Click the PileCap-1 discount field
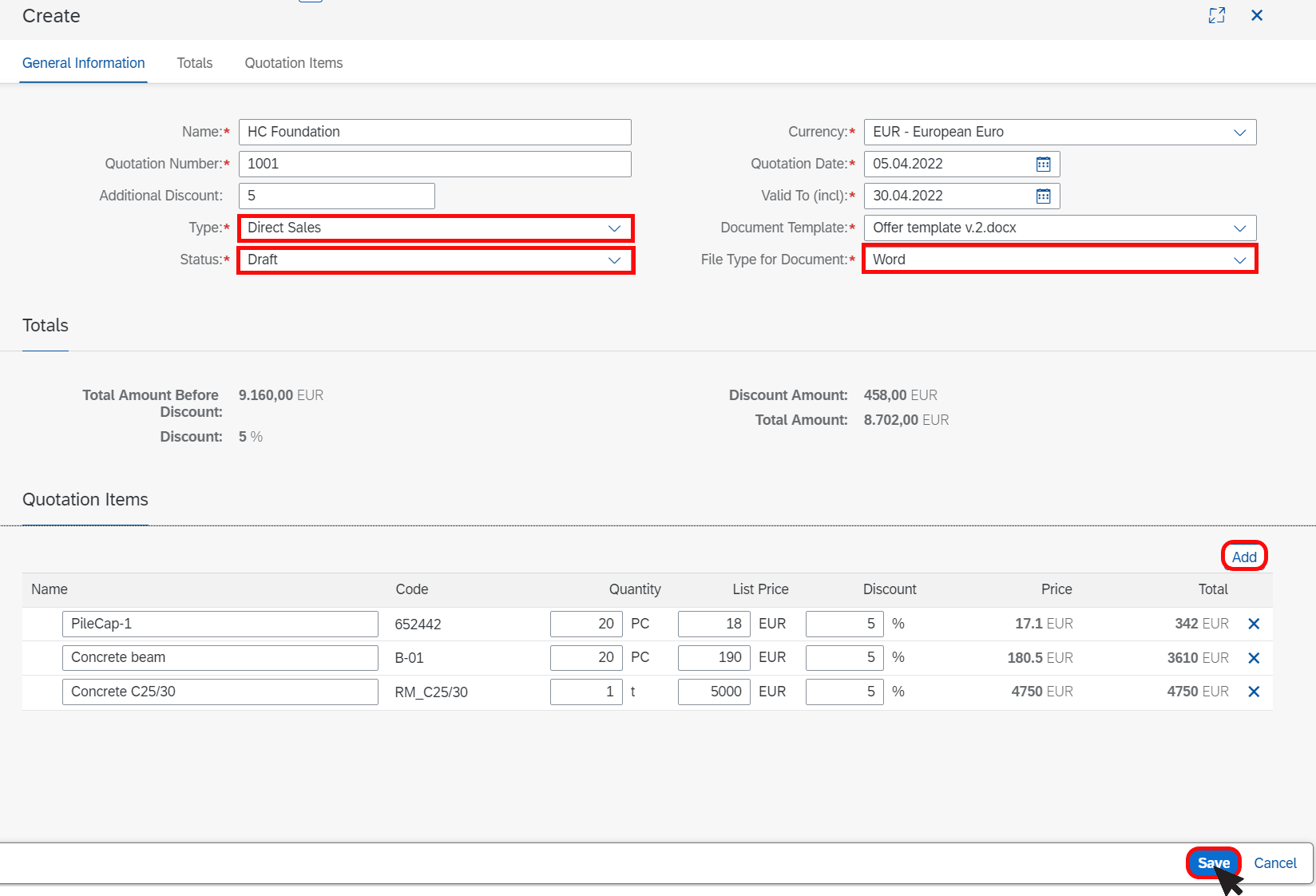This screenshot has height=896, width=1316. coord(845,624)
